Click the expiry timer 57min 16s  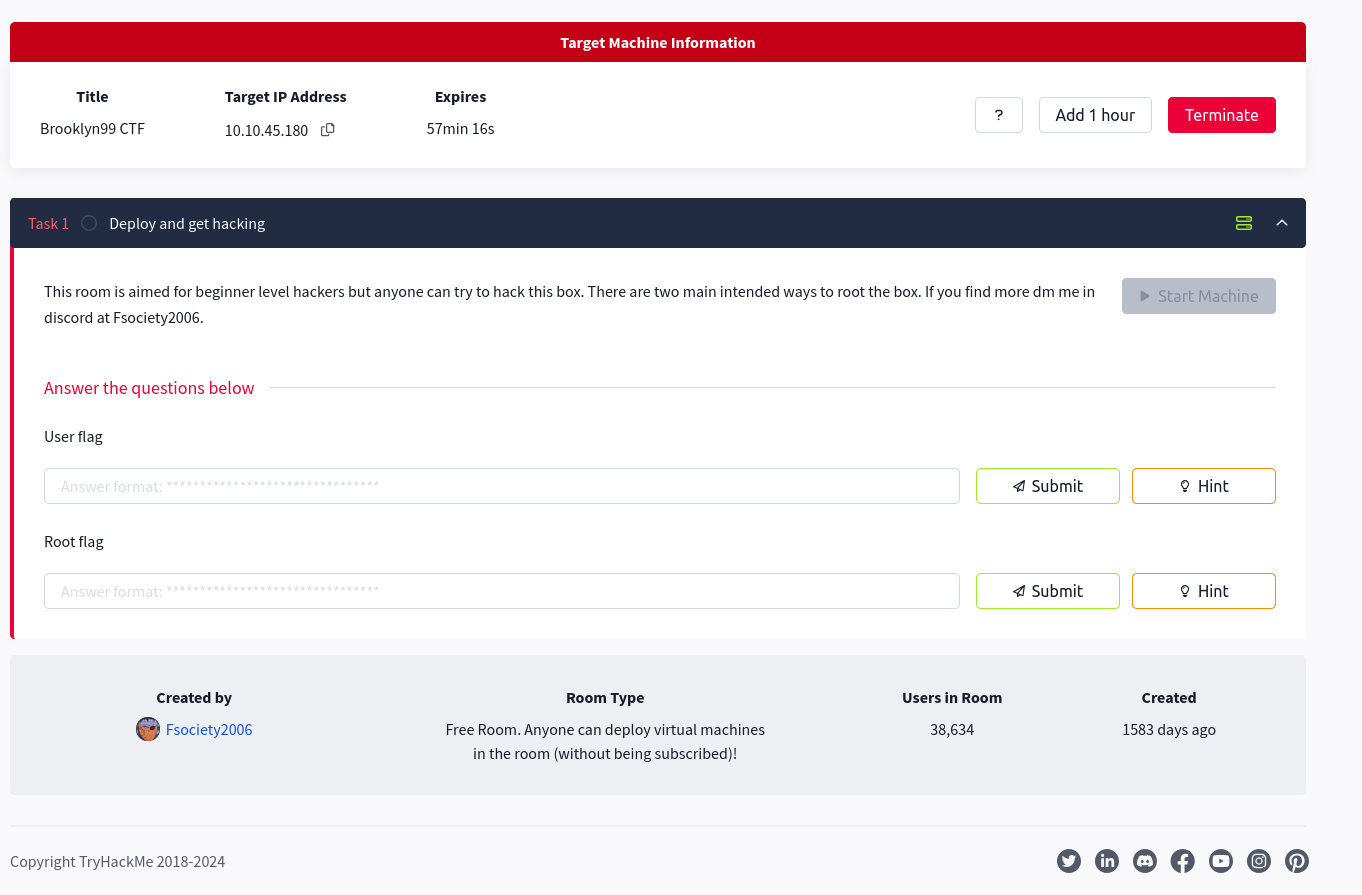[x=460, y=128]
